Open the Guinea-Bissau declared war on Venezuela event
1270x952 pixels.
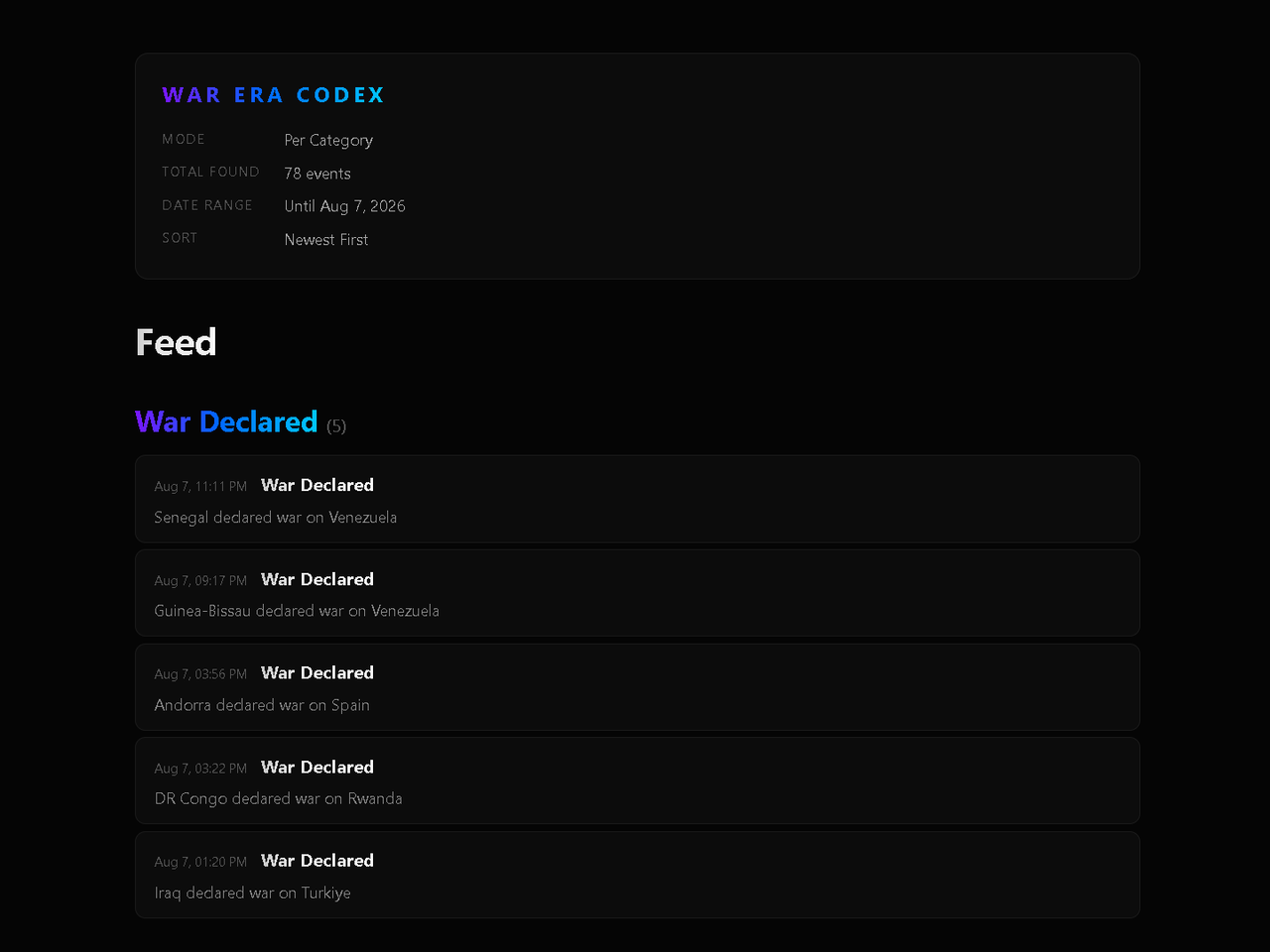pyautogui.click(x=637, y=593)
